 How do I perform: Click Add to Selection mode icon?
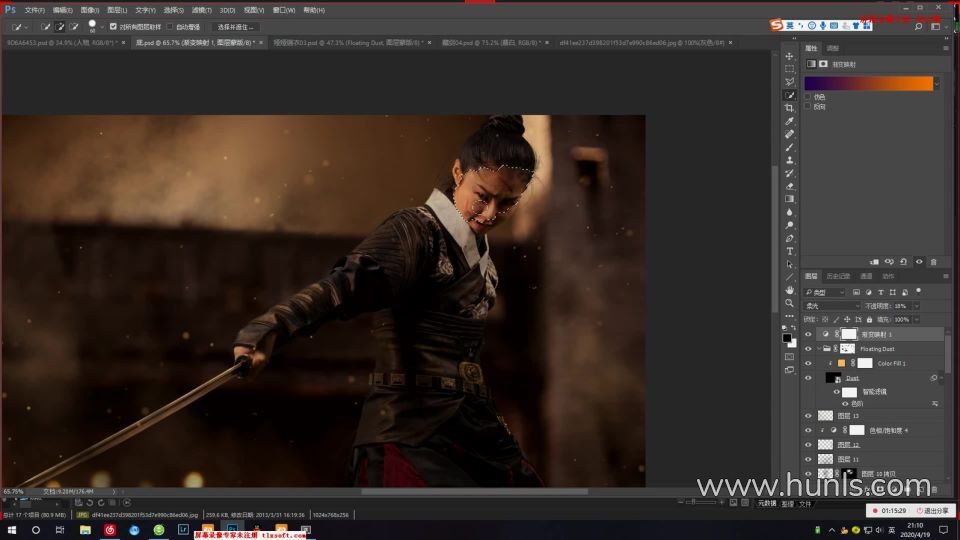pos(59,27)
